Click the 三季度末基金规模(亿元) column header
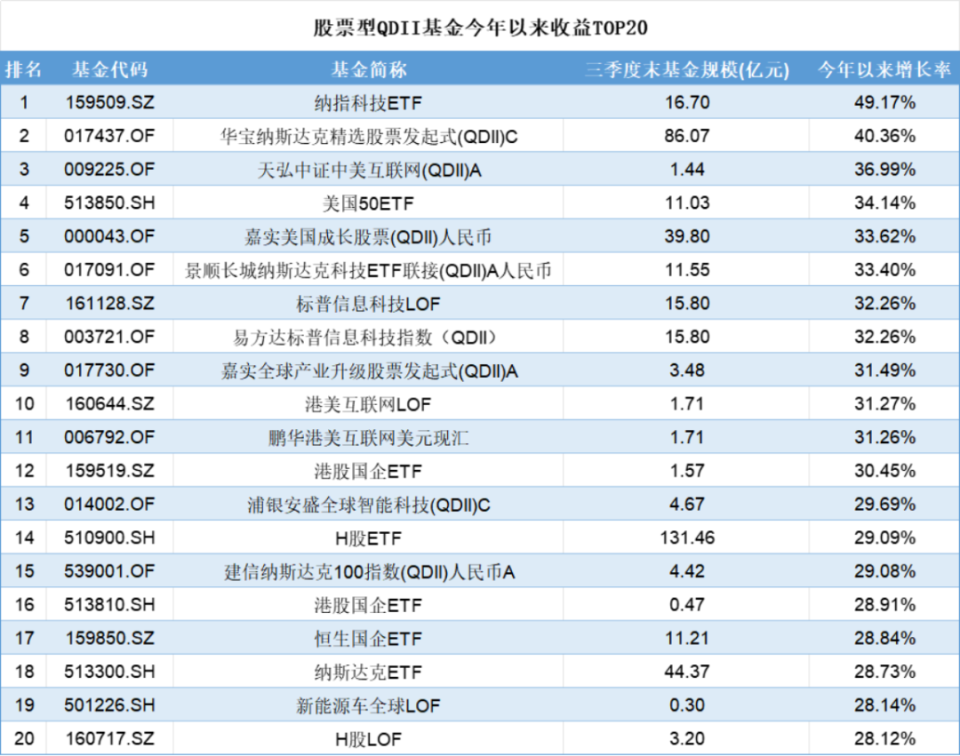 point(687,69)
